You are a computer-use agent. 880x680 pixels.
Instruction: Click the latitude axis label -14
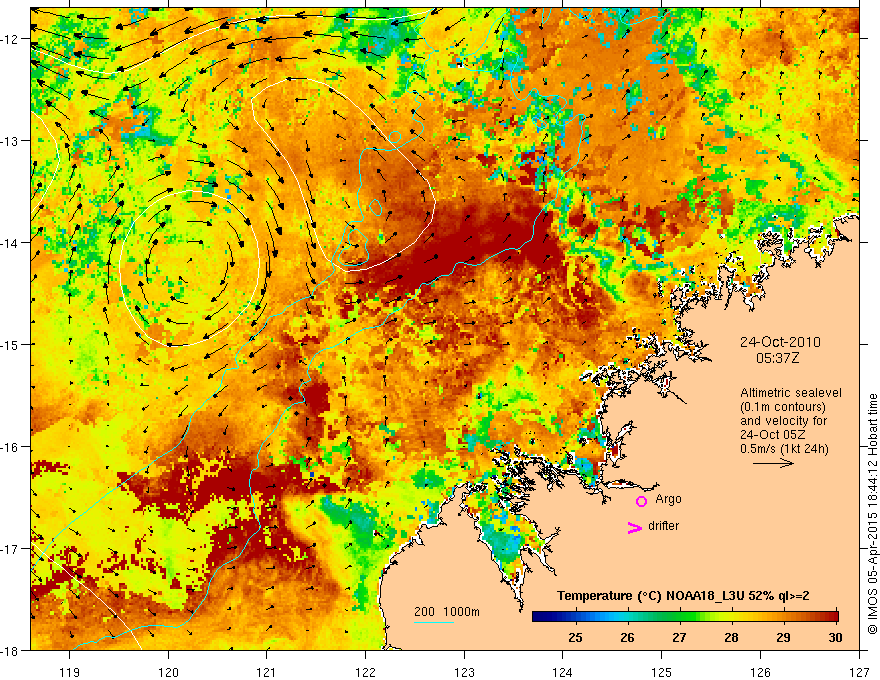click(10, 243)
